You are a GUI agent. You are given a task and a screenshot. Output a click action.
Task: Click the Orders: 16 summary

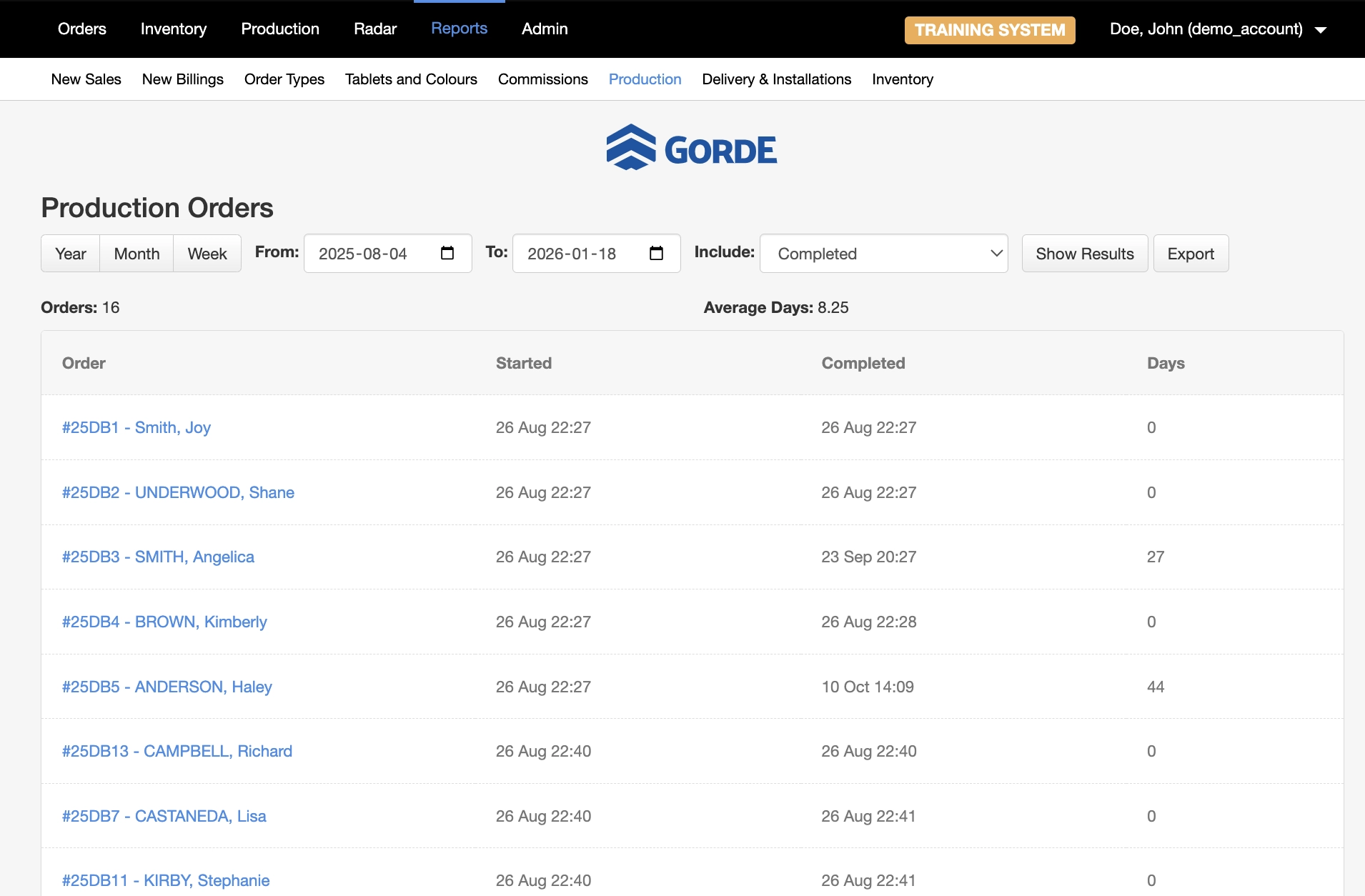(80, 307)
